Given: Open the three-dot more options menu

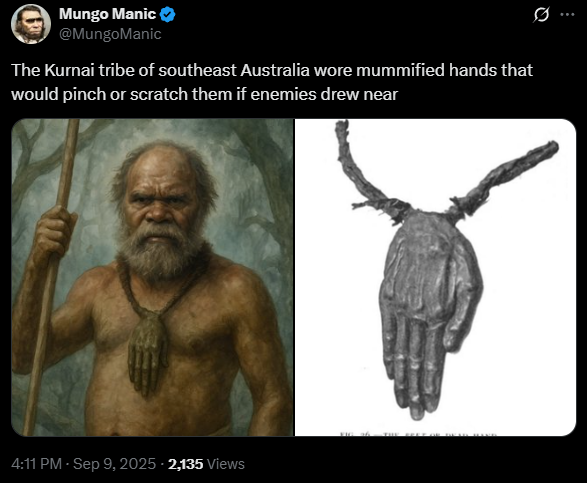Looking at the screenshot, I should (x=567, y=15).
